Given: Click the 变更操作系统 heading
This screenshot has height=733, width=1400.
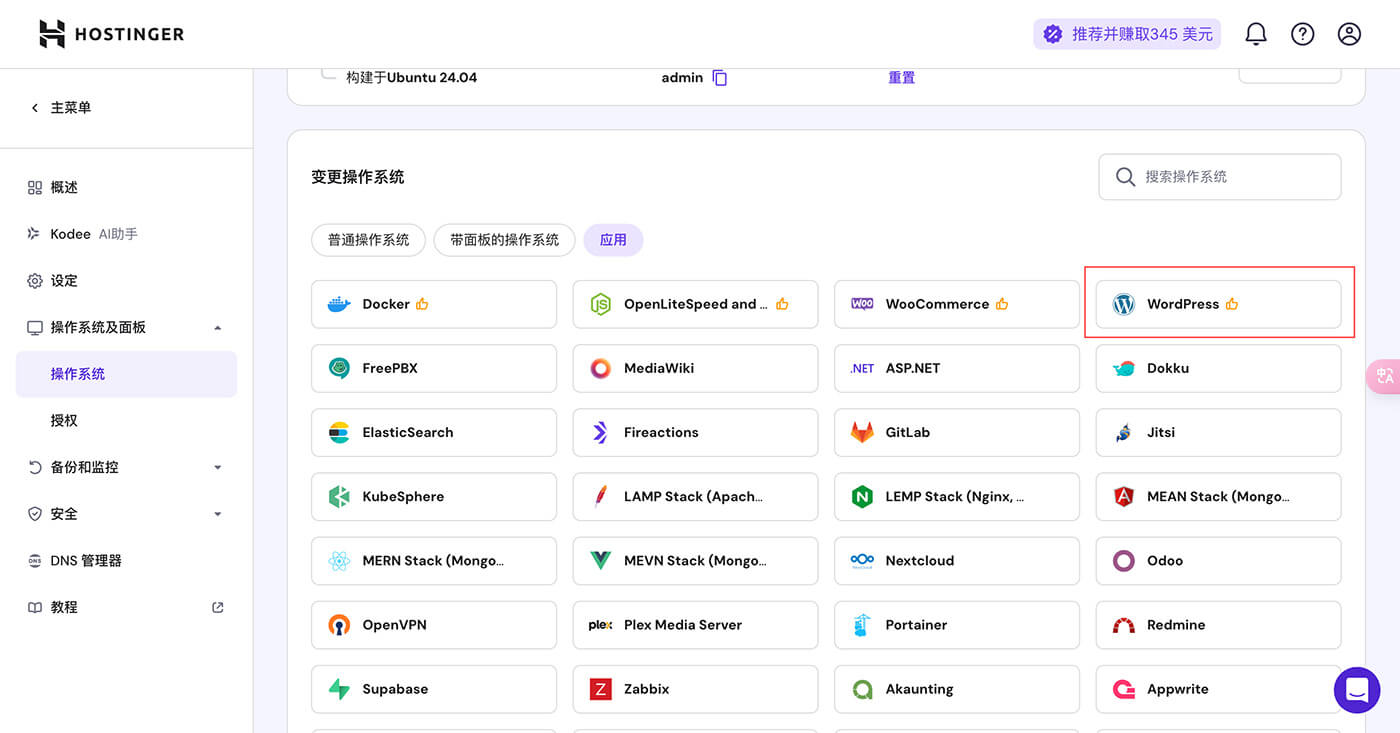Looking at the screenshot, I should click(x=357, y=177).
